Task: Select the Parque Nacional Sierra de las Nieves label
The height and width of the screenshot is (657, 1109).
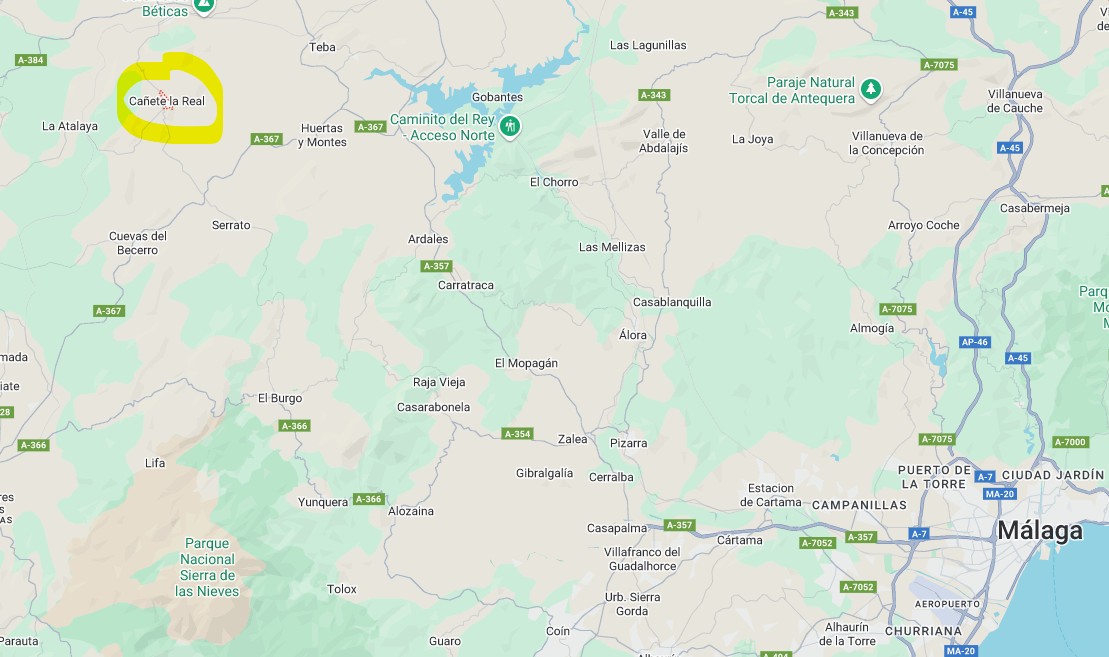Action: click(x=207, y=567)
